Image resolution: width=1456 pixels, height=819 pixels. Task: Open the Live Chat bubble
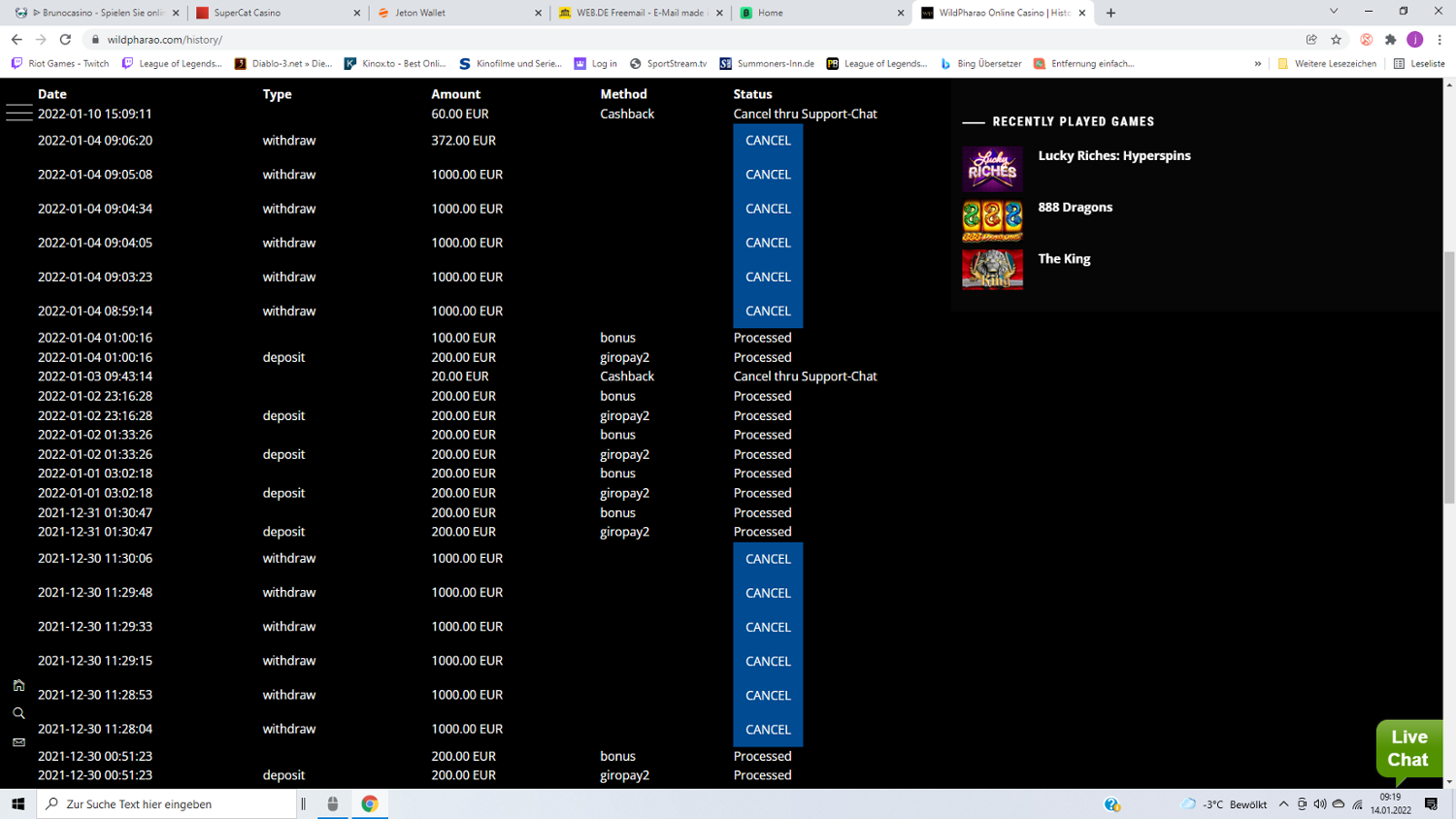[1408, 748]
